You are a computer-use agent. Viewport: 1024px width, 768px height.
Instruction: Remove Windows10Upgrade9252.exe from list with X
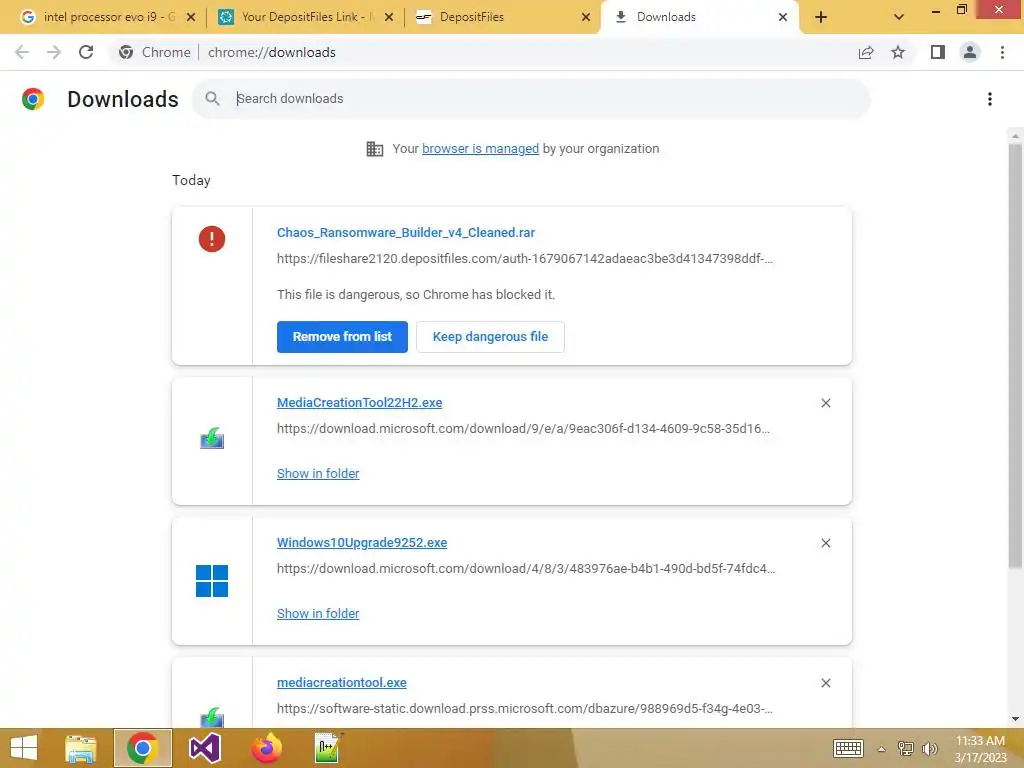click(825, 543)
